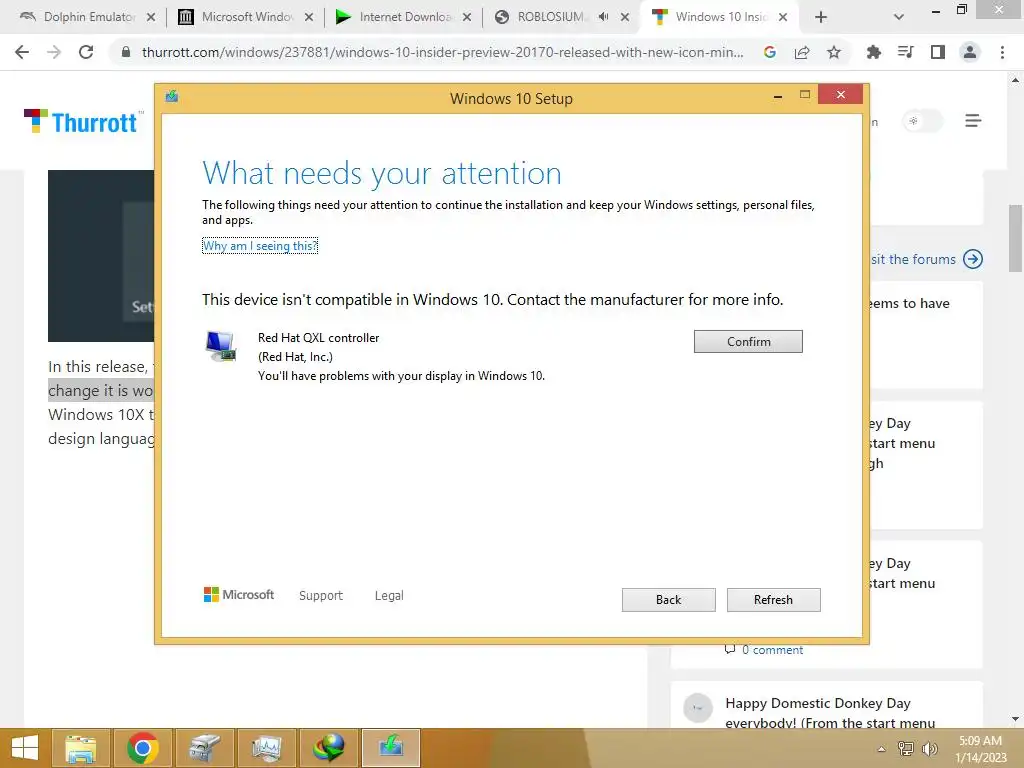Toggle the Chrome side panel icon
The image size is (1024, 768).
tap(938, 52)
